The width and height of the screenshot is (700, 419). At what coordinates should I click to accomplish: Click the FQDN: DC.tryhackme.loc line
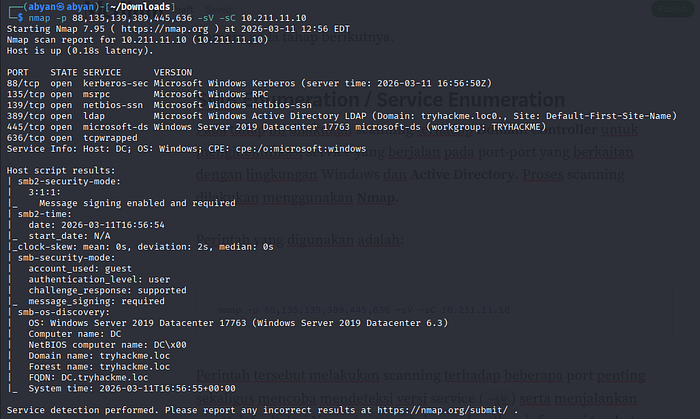pyautogui.click(x=88, y=378)
